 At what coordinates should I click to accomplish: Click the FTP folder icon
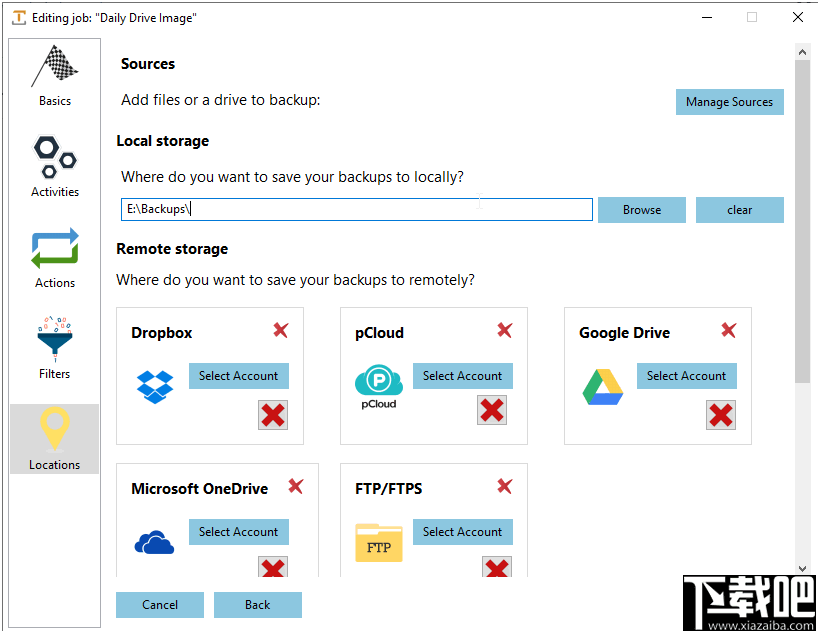tap(378, 541)
